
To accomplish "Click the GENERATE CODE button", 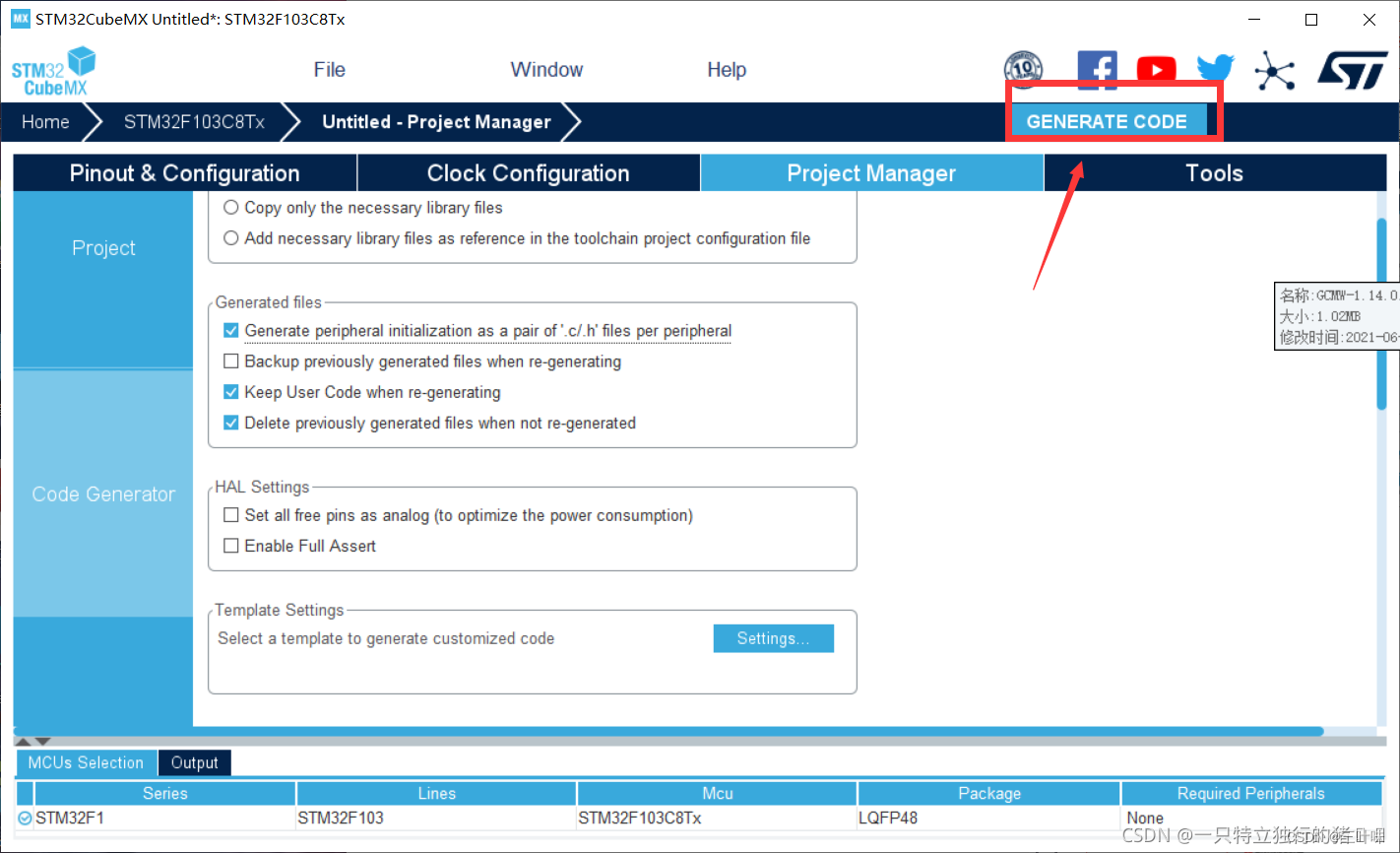I will (1108, 121).
